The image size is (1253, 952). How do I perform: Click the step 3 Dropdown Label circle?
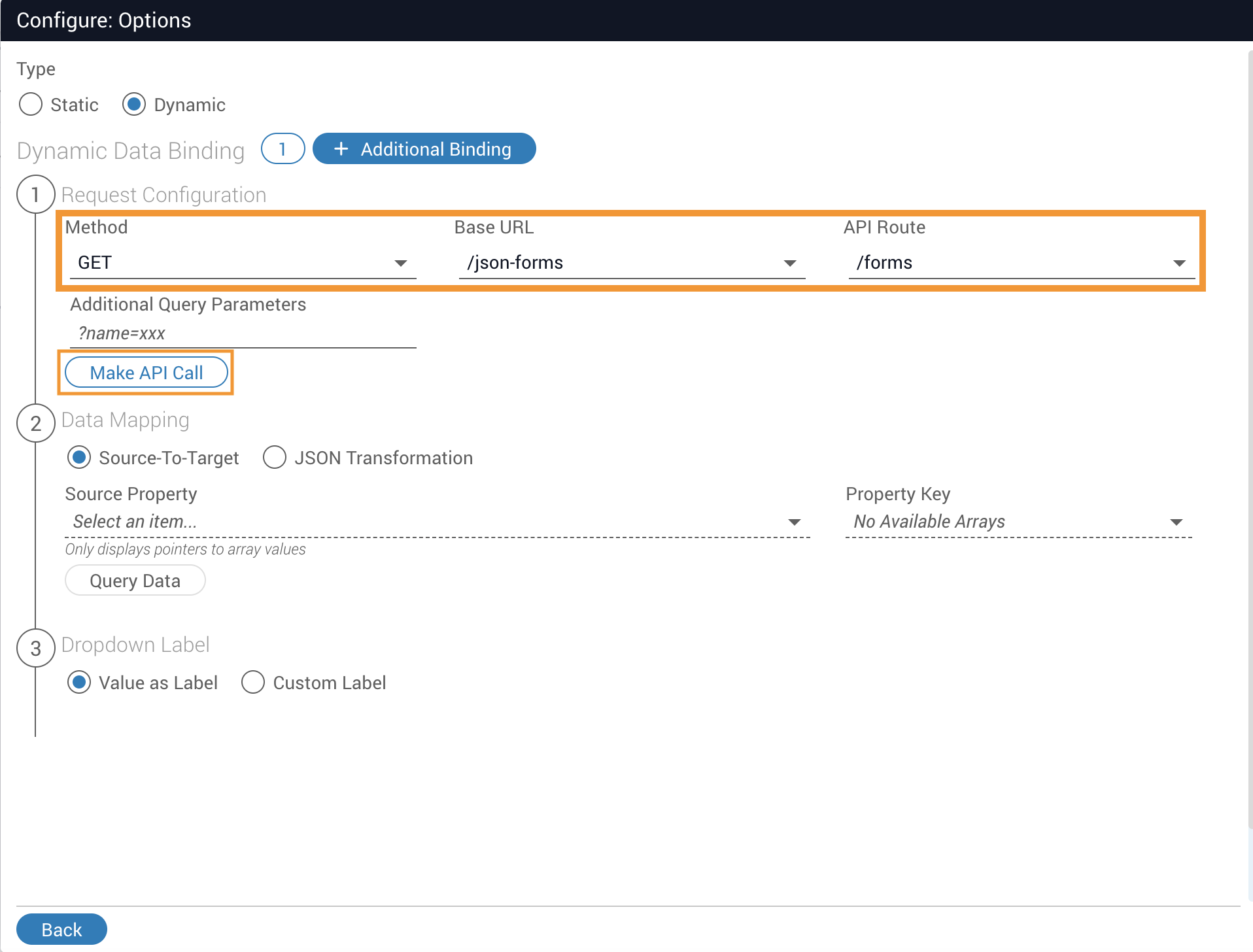click(35, 648)
